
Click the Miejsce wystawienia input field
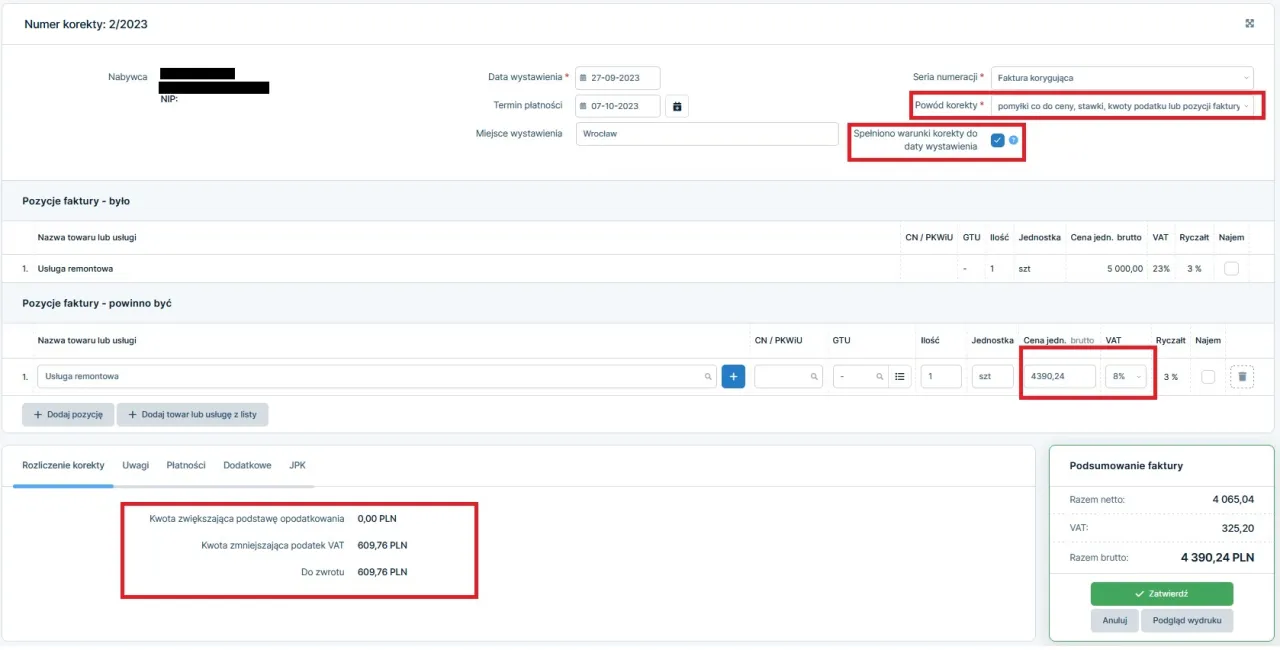(x=706, y=134)
